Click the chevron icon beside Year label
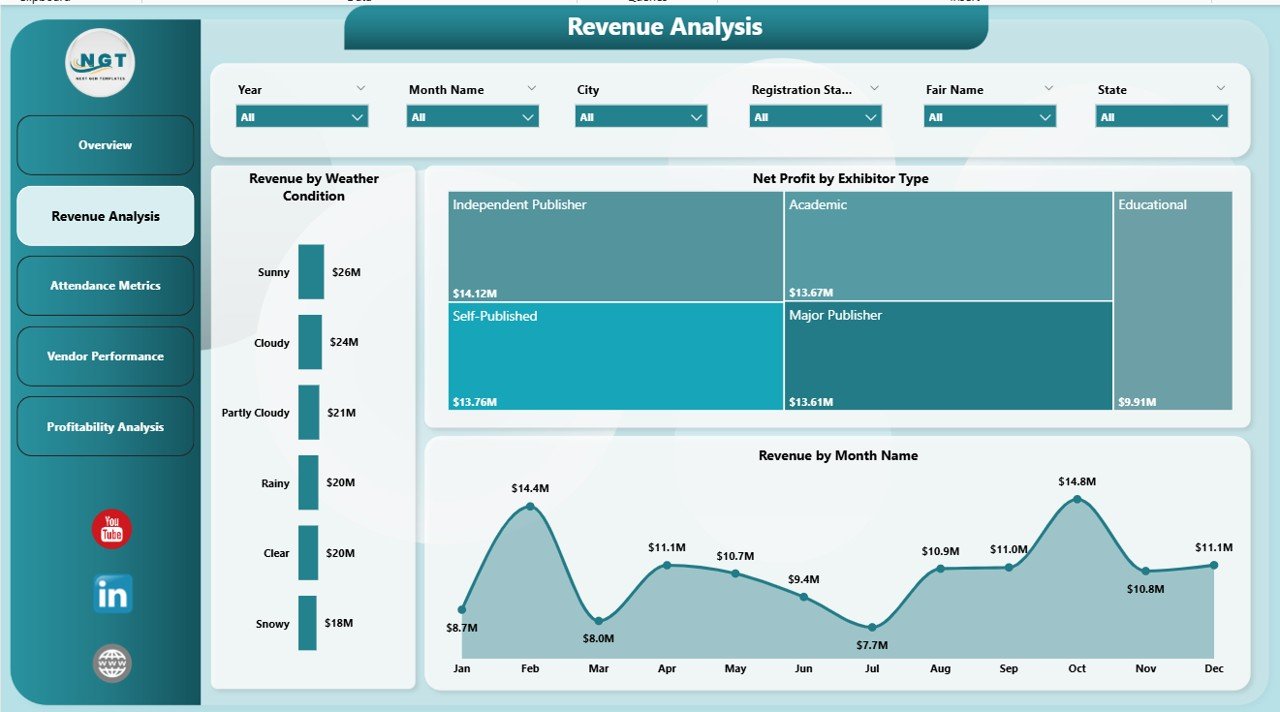The height and width of the screenshot is (712, 1280). pos(360,88)
